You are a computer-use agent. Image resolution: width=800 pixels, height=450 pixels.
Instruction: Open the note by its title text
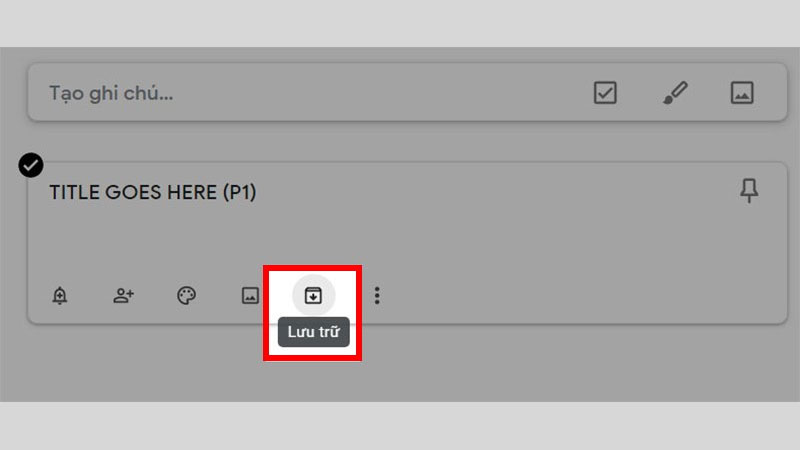point(153,192)
